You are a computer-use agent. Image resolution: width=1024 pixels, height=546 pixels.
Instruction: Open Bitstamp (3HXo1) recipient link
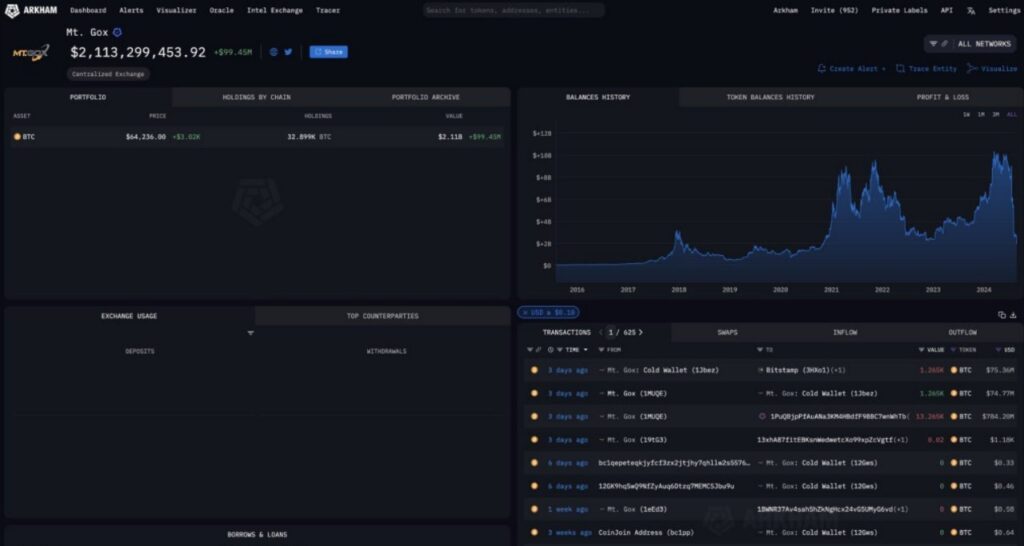pos(797,370)
